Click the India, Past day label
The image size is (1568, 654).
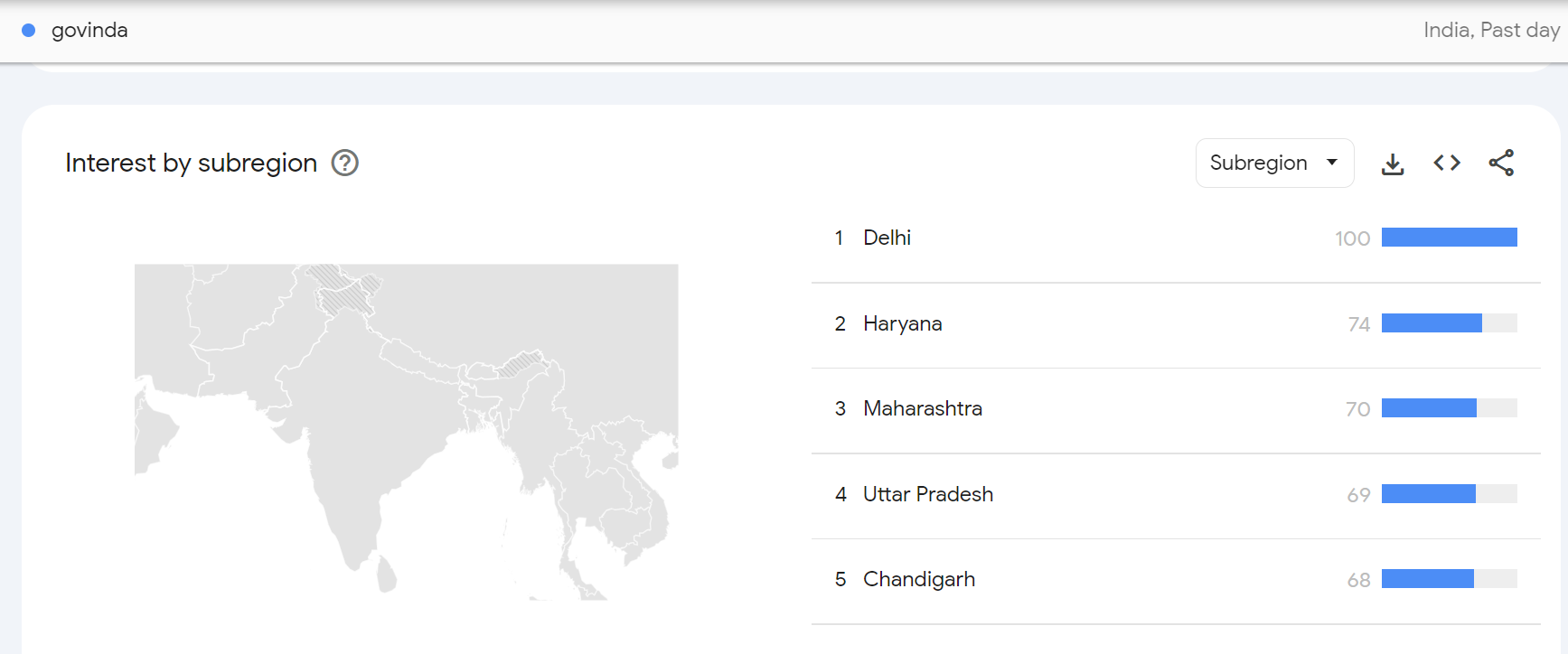(x=1491, y=31)
